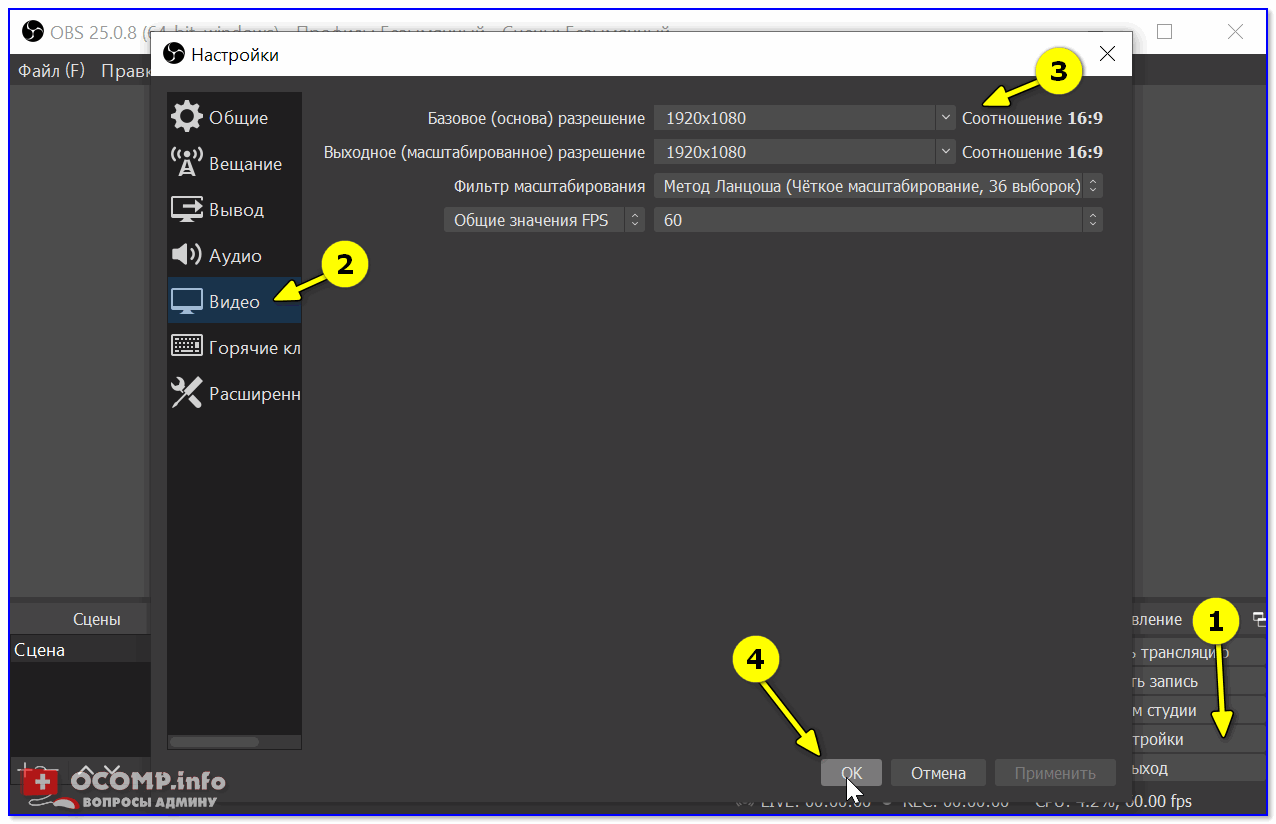
Task: Expand the output scaled resolution dropdown
Action: [x=945, y=152]
